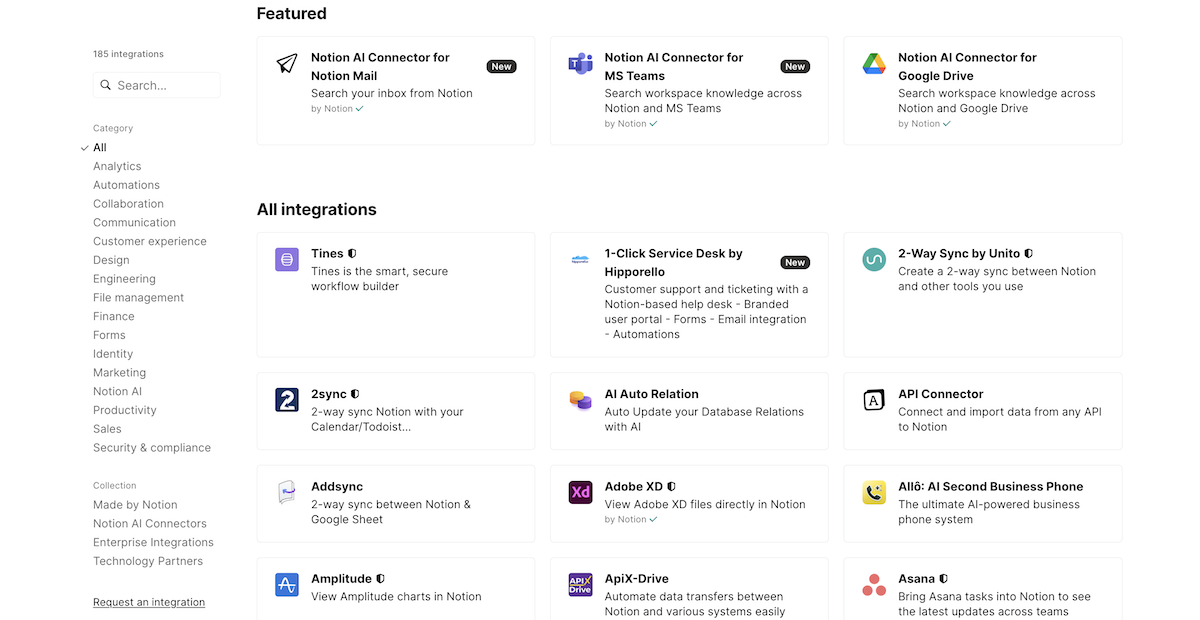Click the Google Drive icon on the featured connector card
The image size is (1200, 620).
(873, 63)
